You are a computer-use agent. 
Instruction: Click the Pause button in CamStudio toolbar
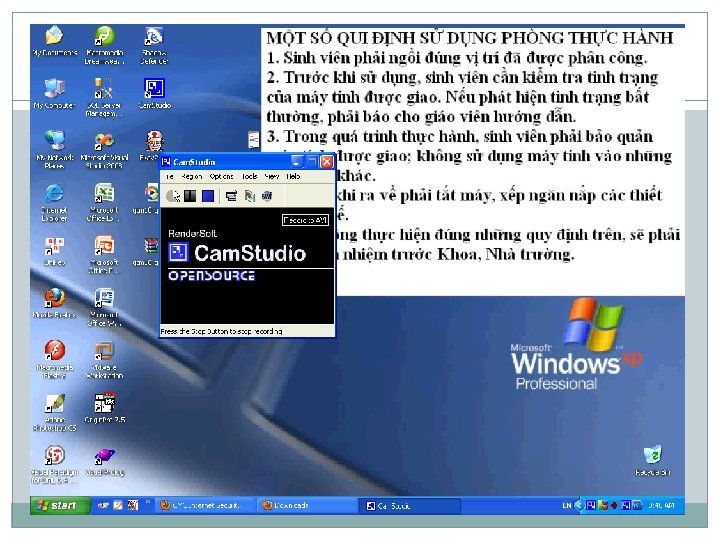190,196
